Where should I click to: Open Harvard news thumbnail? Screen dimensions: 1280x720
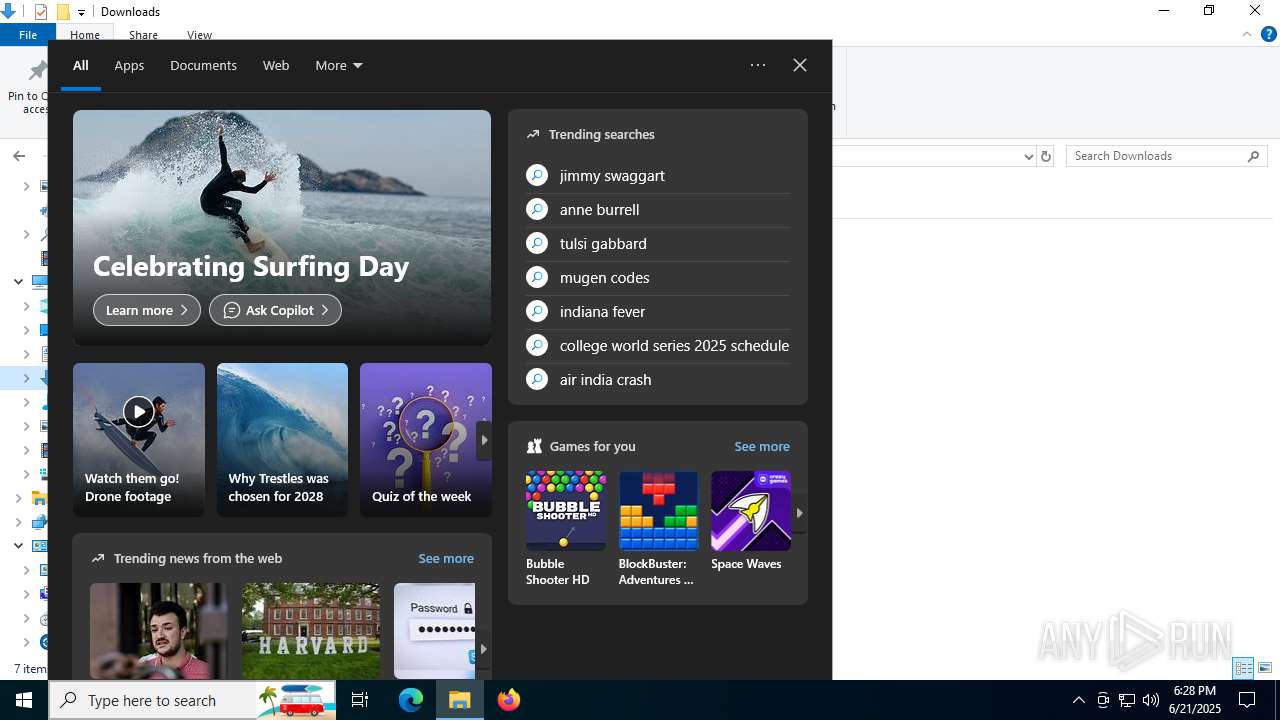click(311, 631)
